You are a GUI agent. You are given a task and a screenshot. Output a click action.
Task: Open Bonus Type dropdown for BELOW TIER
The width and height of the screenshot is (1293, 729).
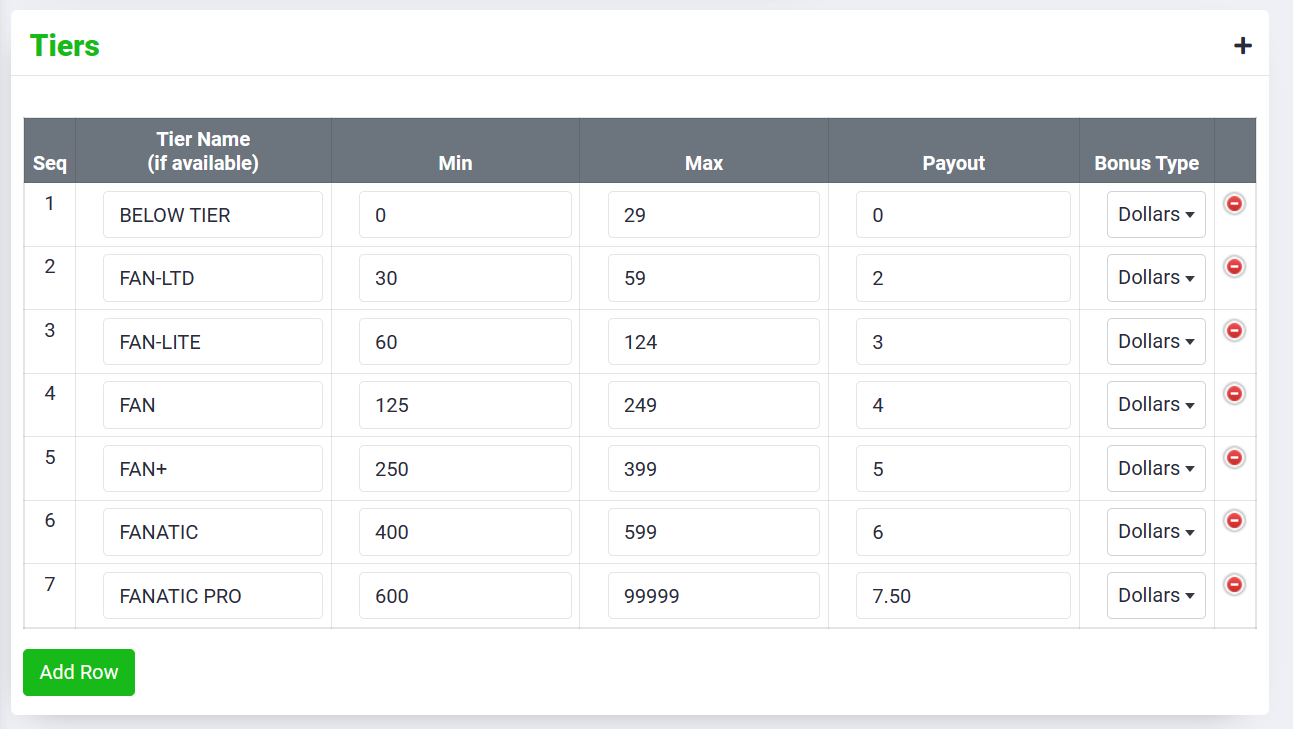(x=1155, y=215)
